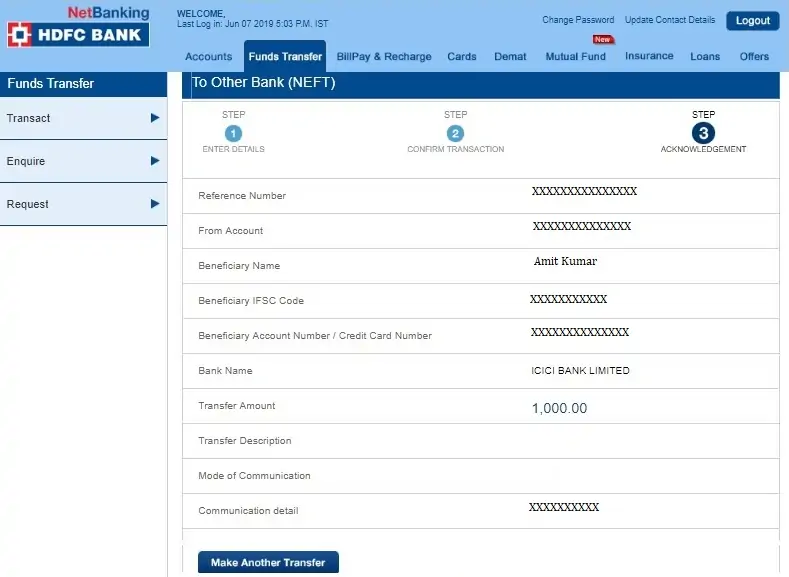Click Make Another Transfer button
Viewport: 789px width, 577px height.
click(x=268, y=562)
